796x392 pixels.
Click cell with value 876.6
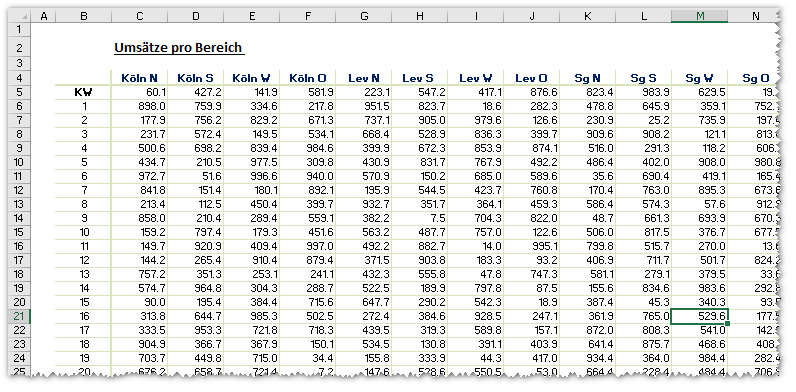point(532,92)
